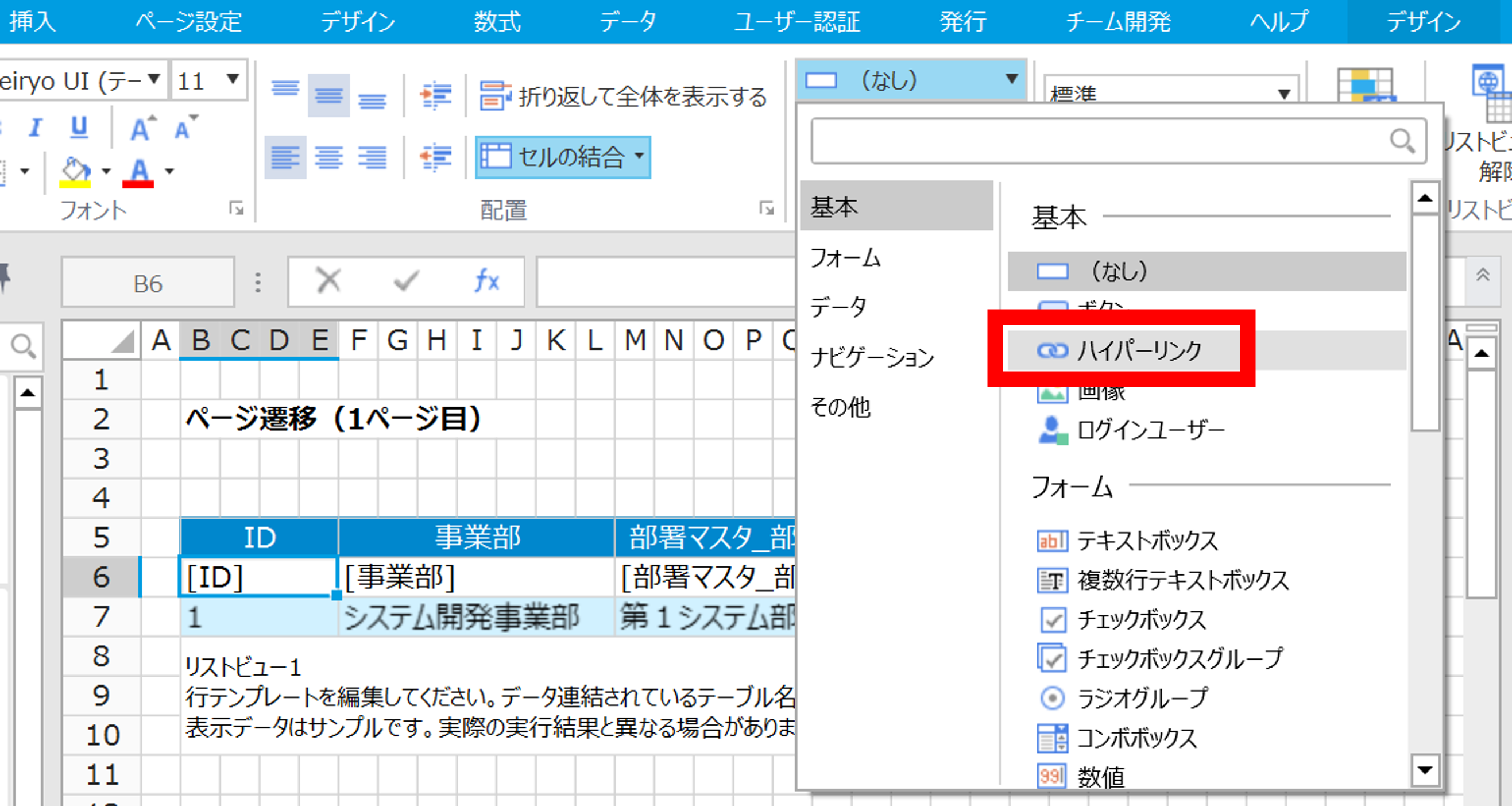Open the red font color dropdown arrow
The image size is (1512, 806).
coord(169,171)
